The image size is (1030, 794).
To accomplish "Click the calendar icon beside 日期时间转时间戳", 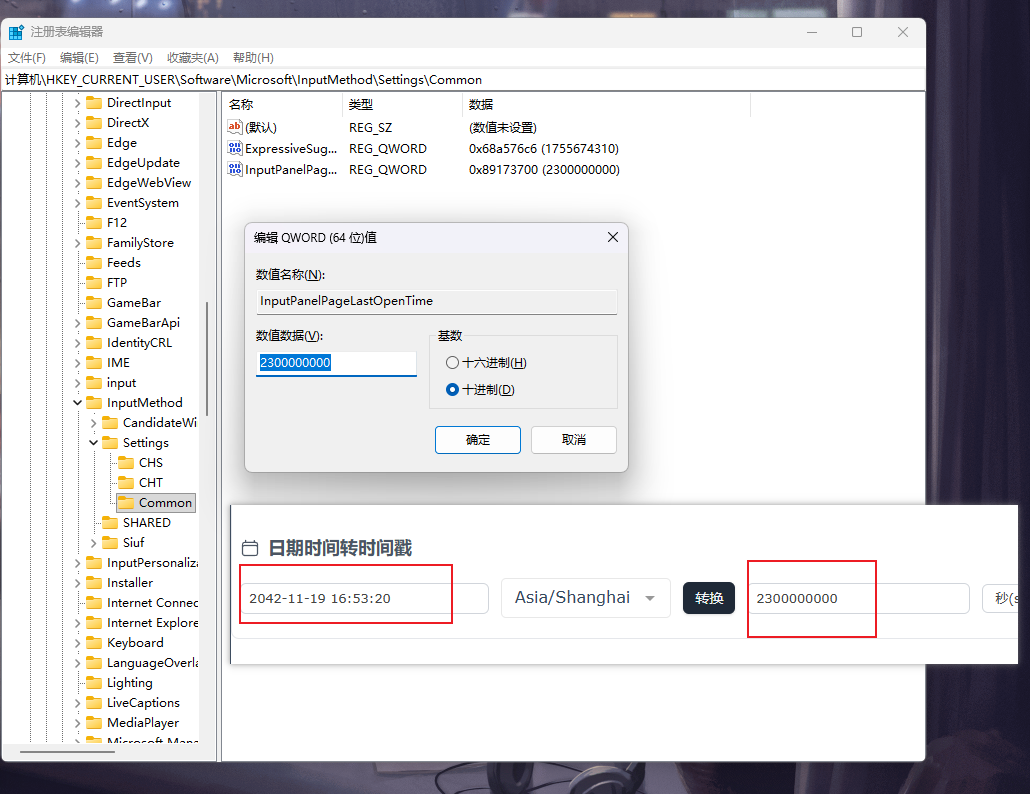I will (251, 548).
